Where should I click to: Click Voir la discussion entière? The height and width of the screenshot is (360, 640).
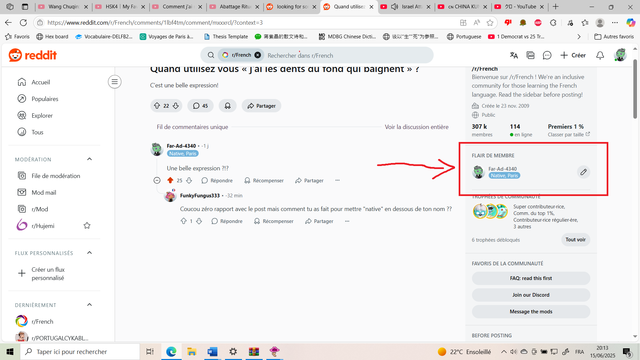[416, 127]
